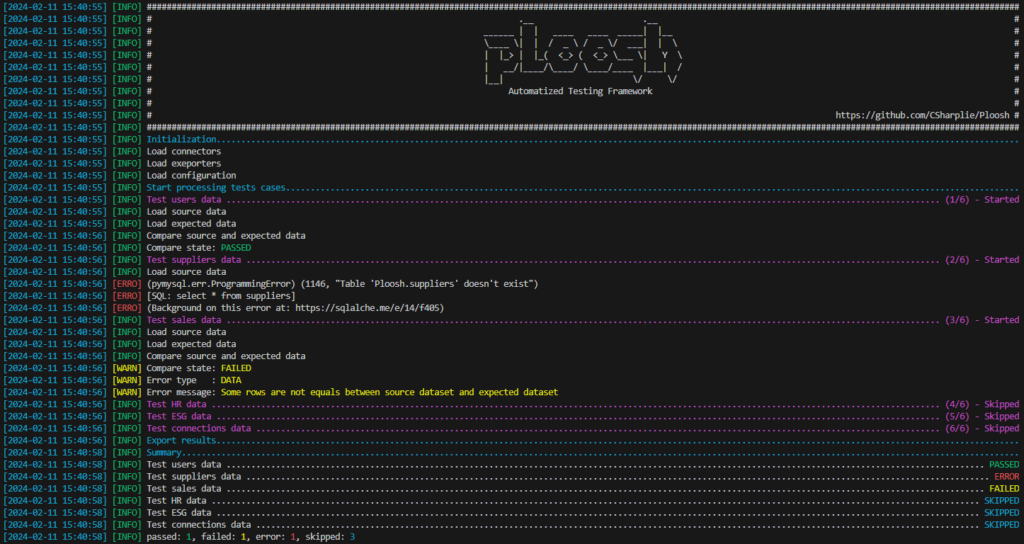
Task: Click the SQL select from suppliers line
Action: tap(220, 296)
